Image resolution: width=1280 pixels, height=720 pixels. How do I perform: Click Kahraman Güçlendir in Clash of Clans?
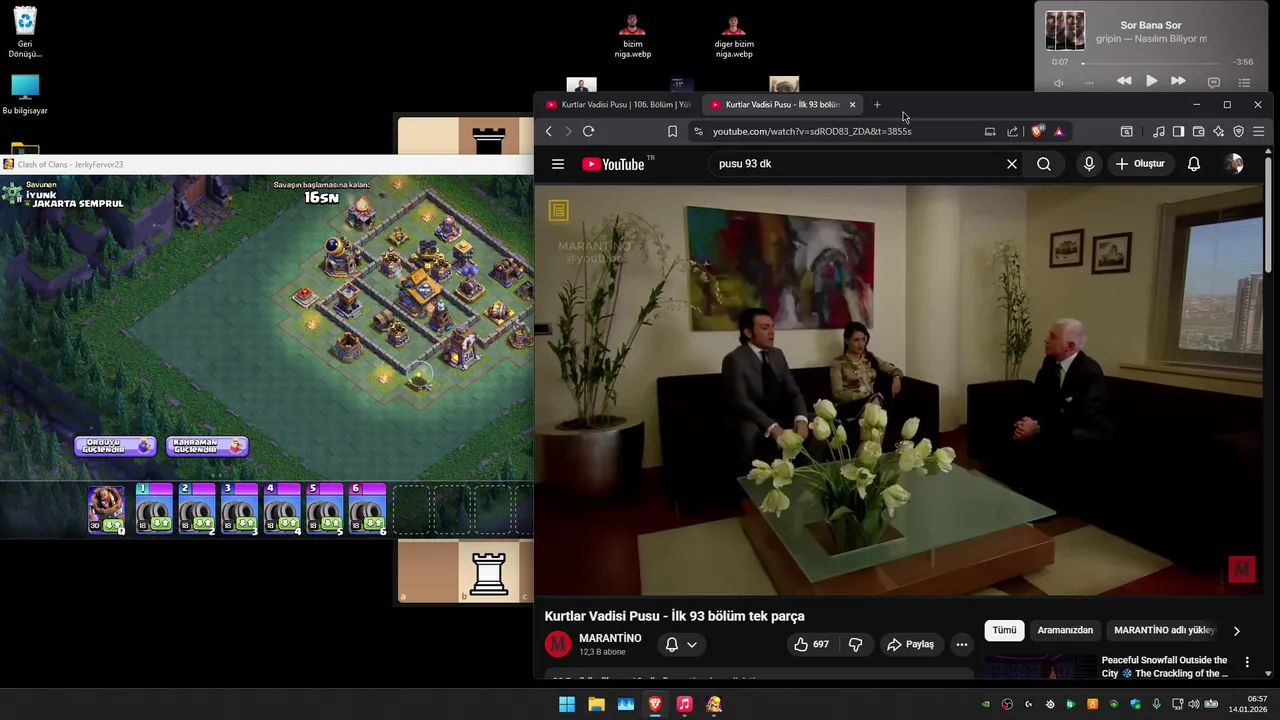click(207, 446)
